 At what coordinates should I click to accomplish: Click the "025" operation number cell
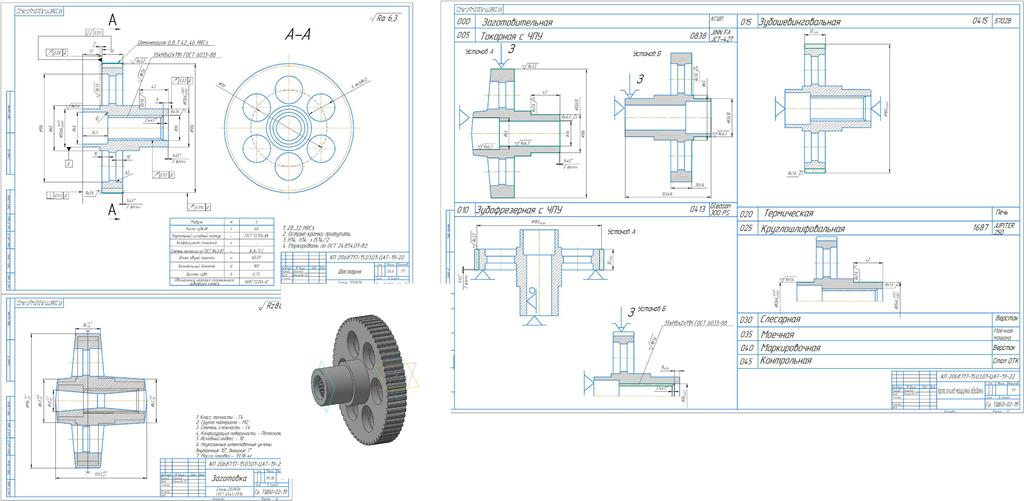tap(746, 229)
